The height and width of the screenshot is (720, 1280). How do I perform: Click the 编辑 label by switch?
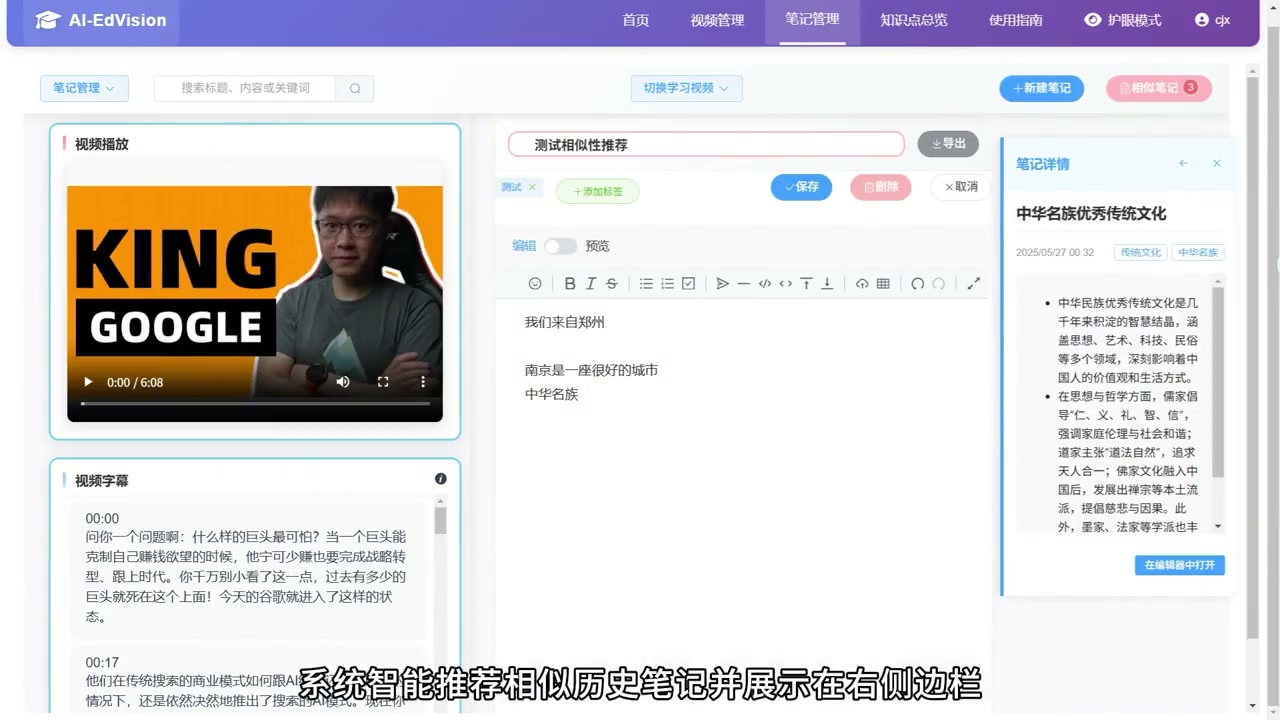[524, 246]
